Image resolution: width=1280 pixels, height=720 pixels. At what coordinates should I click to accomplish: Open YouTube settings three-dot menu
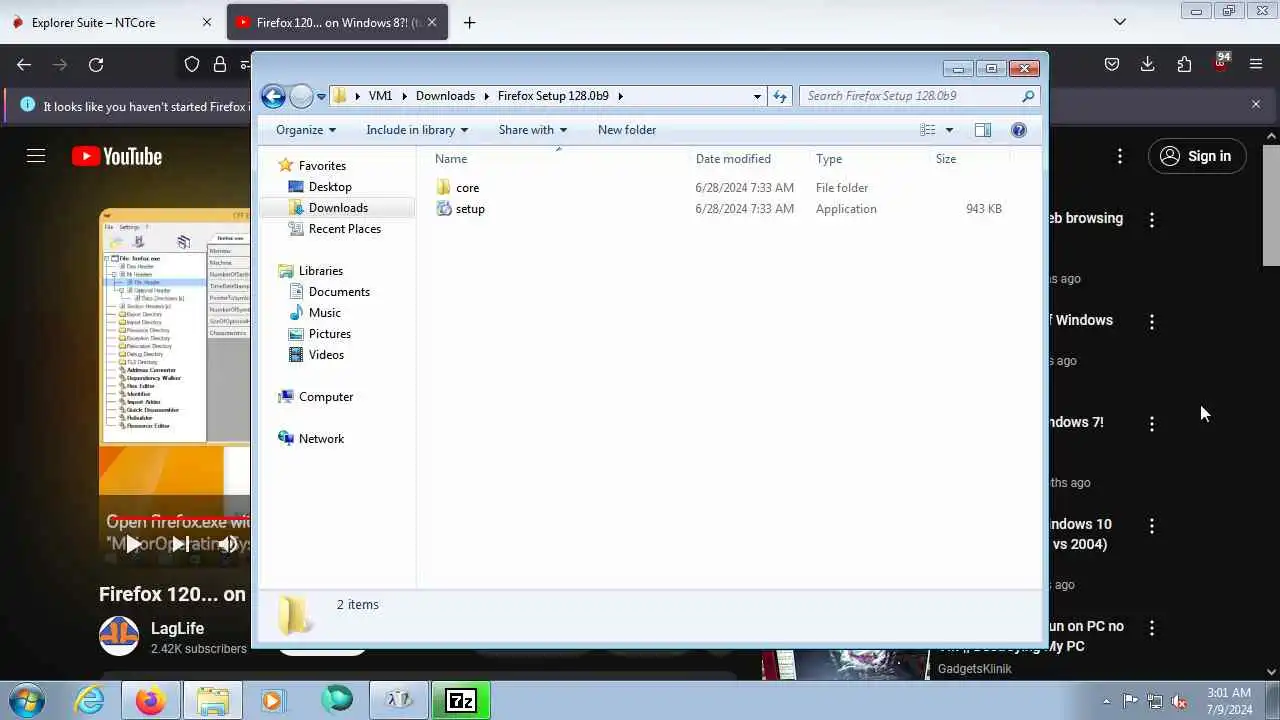(x=1120, y=156)
